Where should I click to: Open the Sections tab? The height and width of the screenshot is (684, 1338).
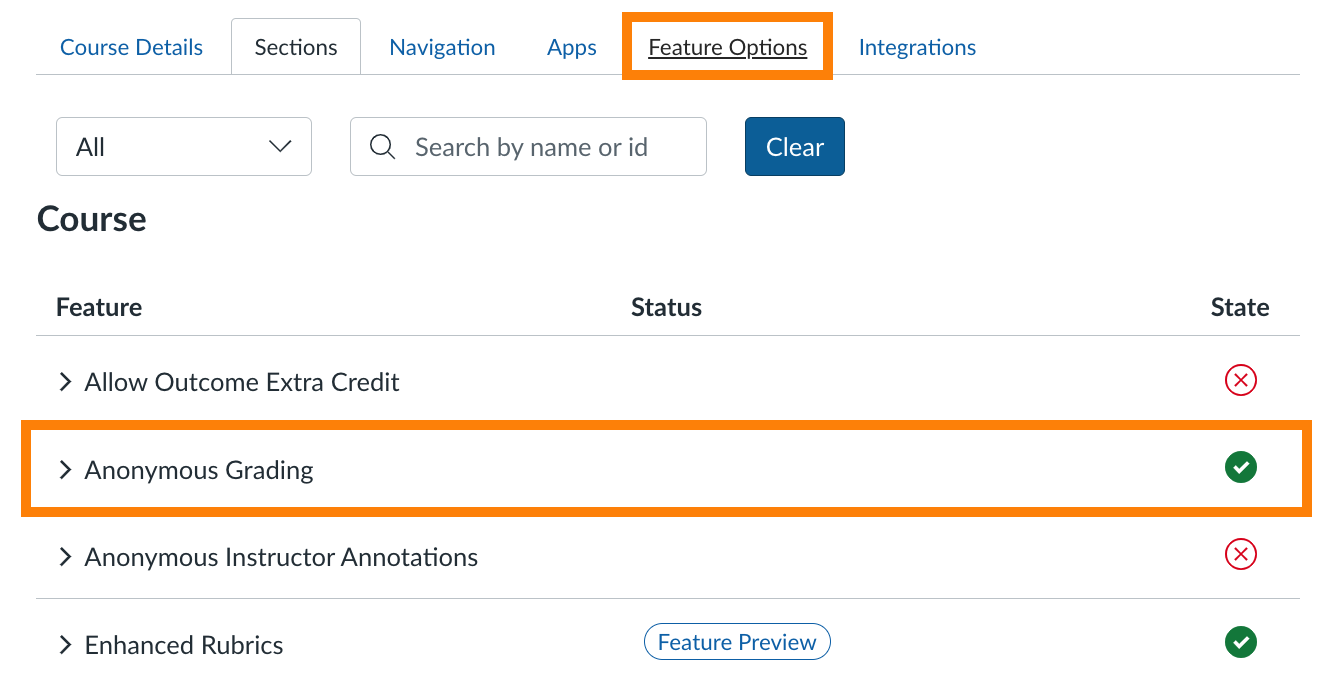pos(296,47)
